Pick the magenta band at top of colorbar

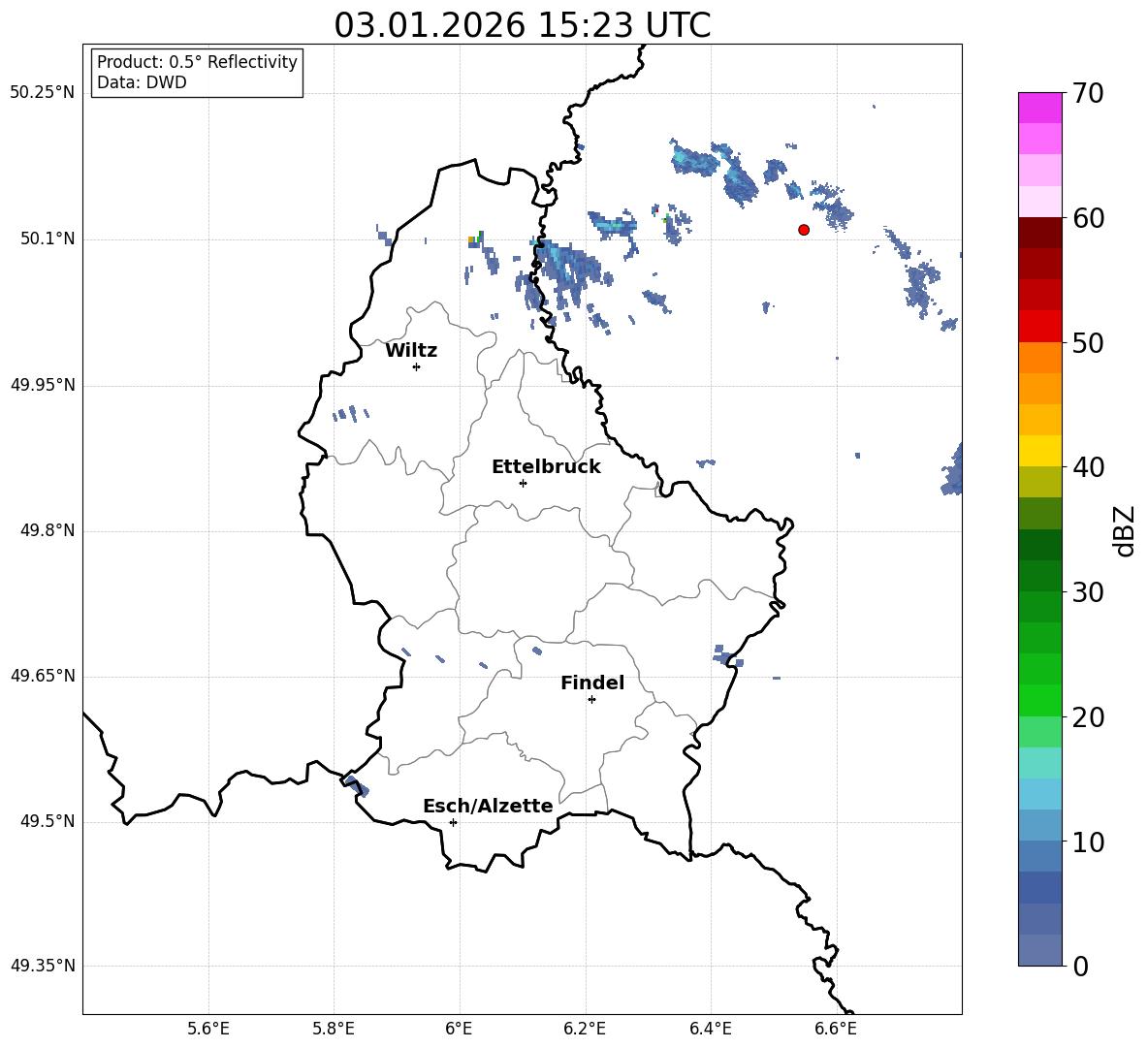point(1039,108)
